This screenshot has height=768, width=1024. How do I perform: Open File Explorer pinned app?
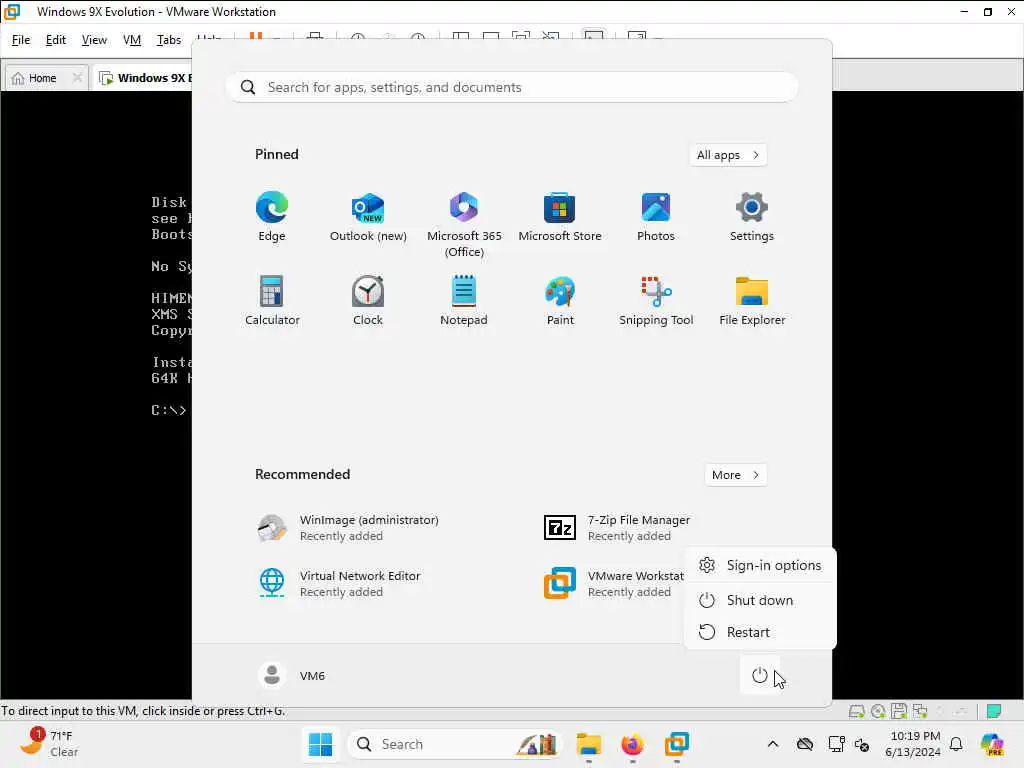(x=752, y=301)
